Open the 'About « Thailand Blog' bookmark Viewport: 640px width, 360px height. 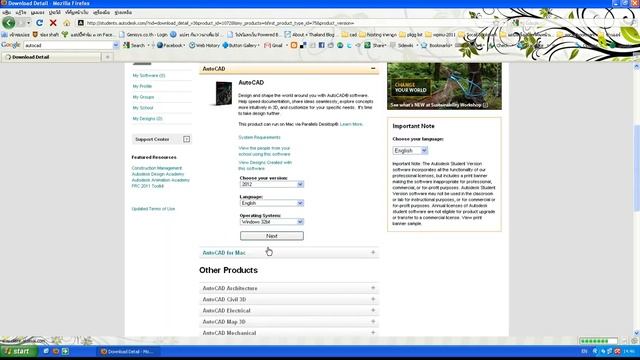point(309,35)
